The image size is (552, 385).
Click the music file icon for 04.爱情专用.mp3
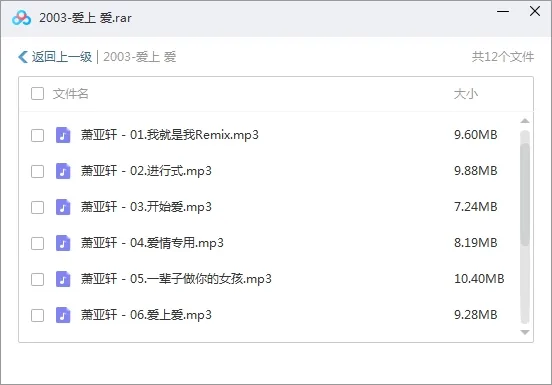63,243
